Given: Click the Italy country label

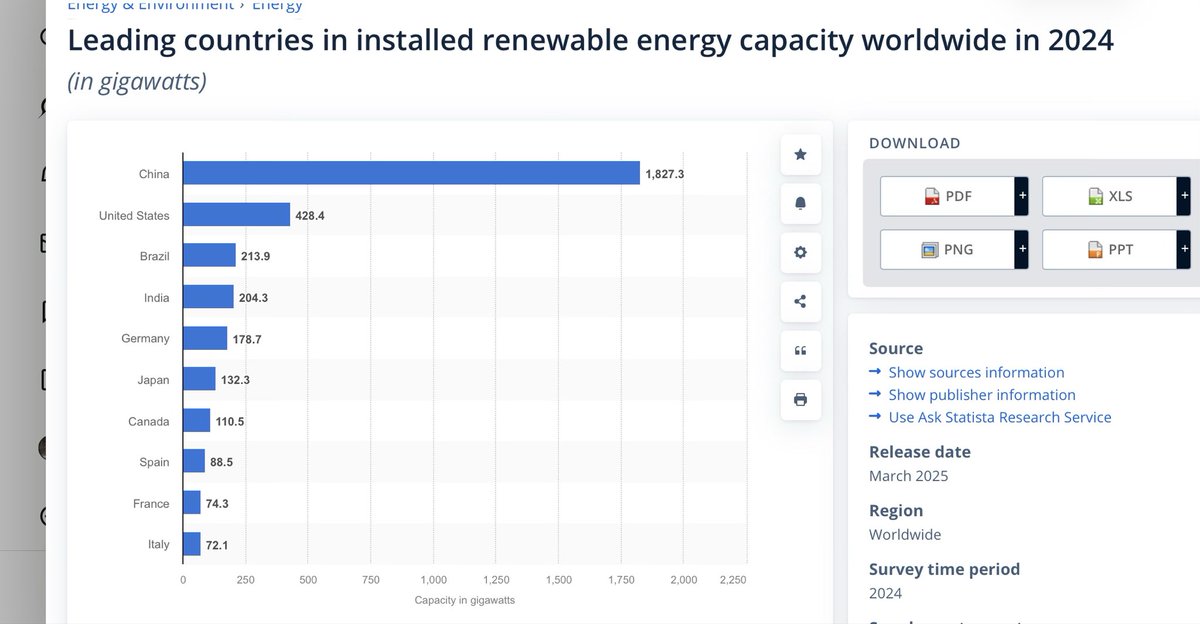Looking at the screenshot, I should tap(160, 545).
